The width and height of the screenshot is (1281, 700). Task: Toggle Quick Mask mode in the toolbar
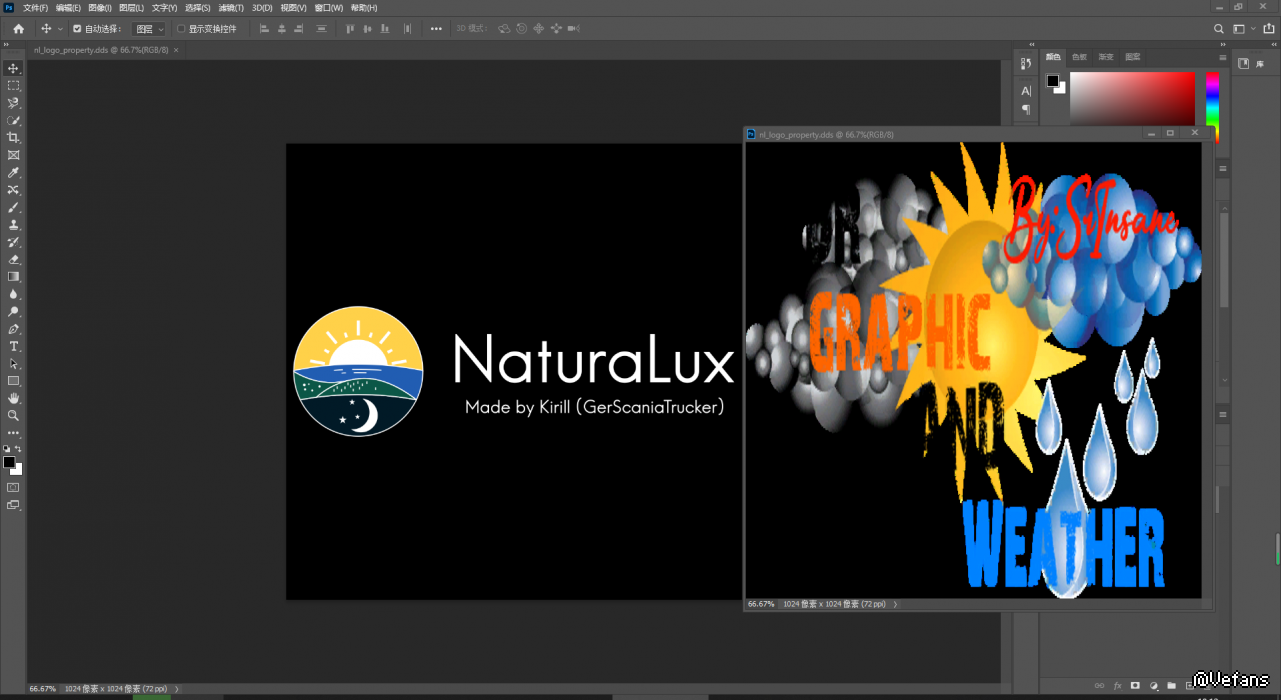(13, 487)
